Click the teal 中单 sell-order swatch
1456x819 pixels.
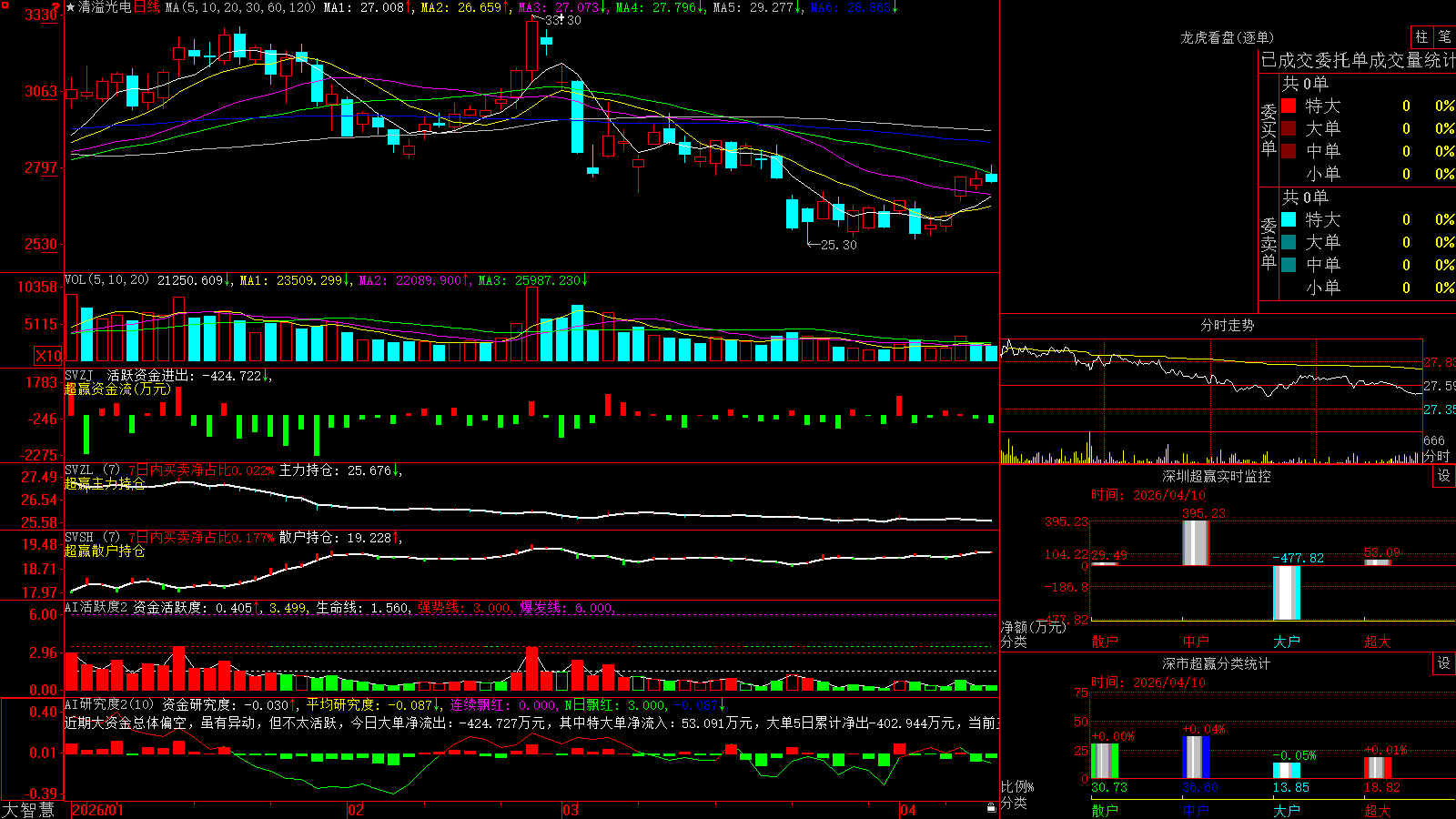click(x=1289, y=265)
